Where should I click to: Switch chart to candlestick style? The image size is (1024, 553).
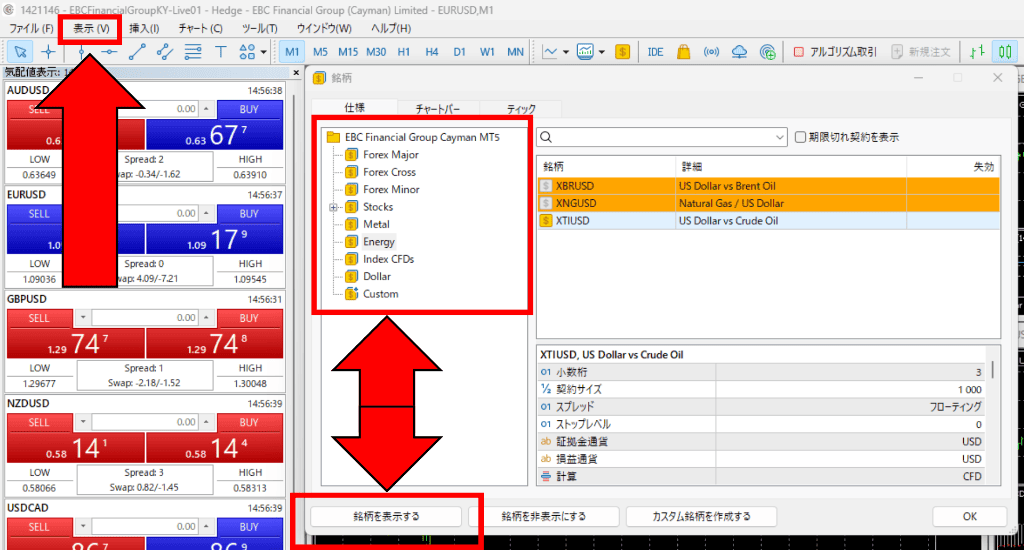1005,52
